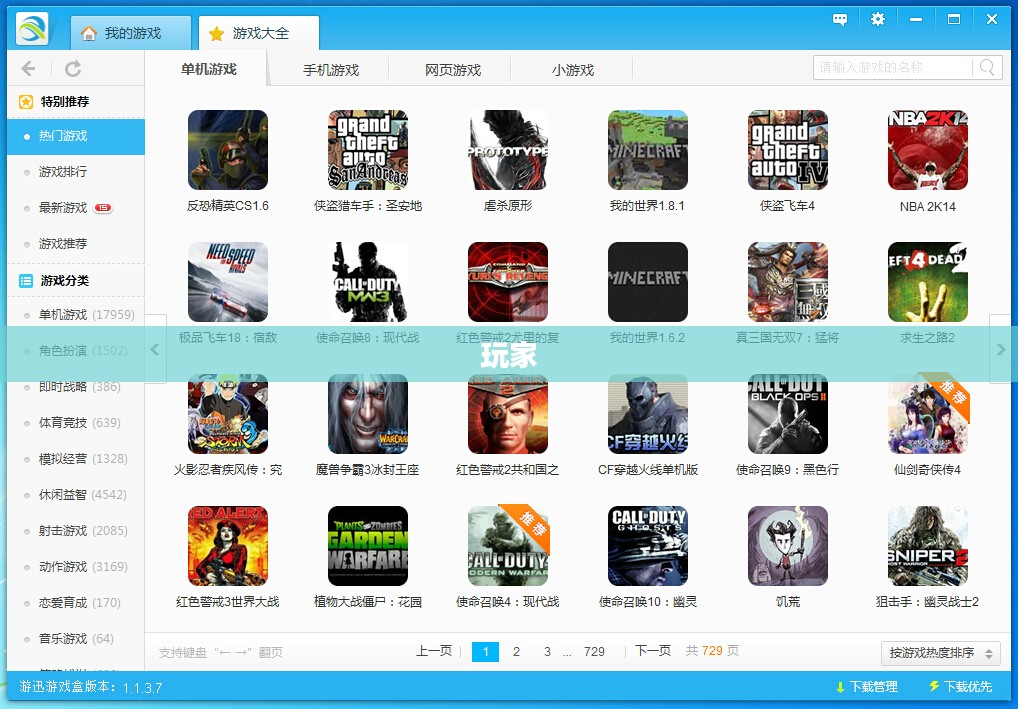Screen dimensions: 1018x709
Task: Open the NBA 2K14 game icon
Action: (x=928, y=150)
